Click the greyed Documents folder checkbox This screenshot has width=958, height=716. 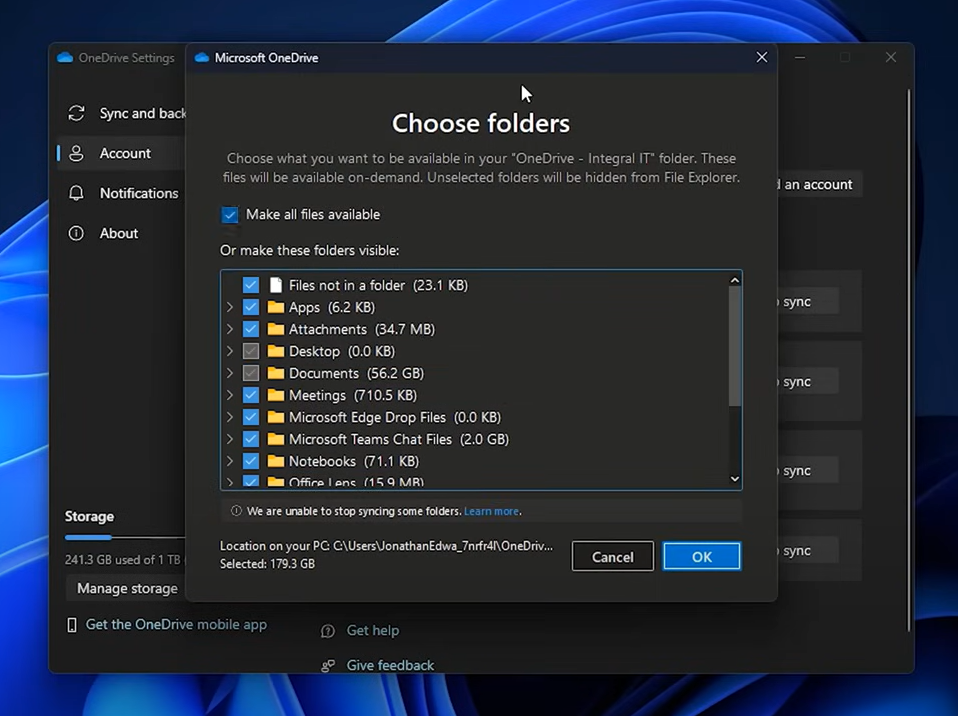250,373
